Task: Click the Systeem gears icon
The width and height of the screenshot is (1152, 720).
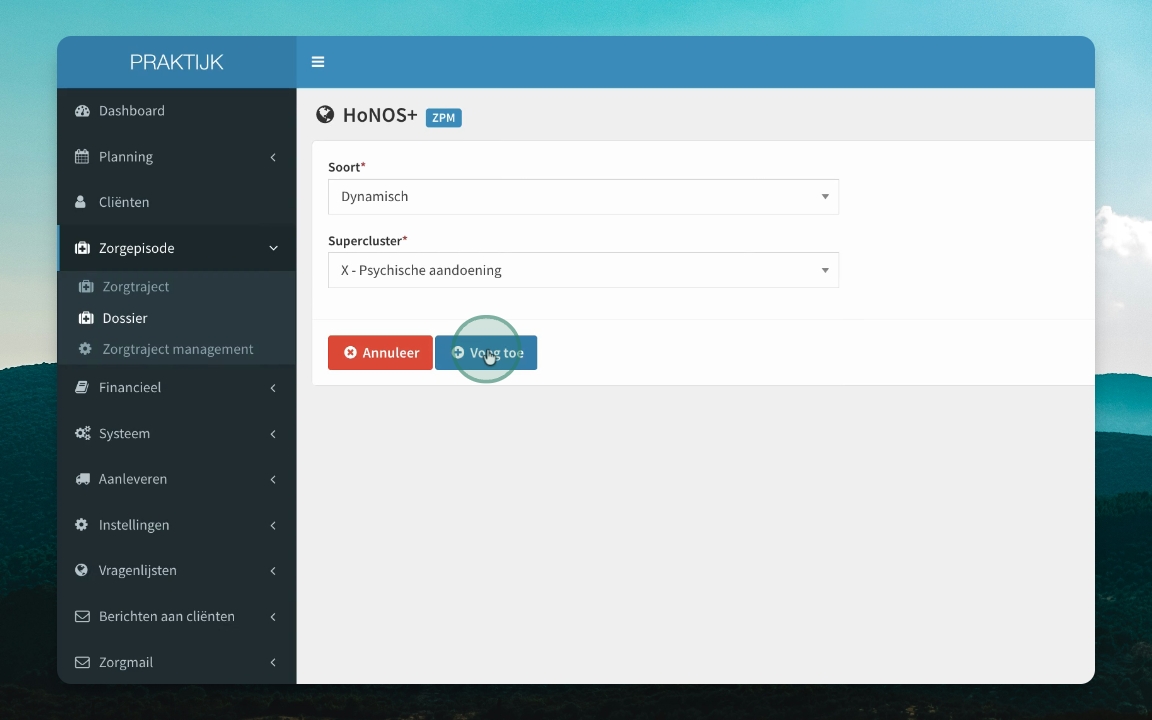Action: [x=83, y=433]
